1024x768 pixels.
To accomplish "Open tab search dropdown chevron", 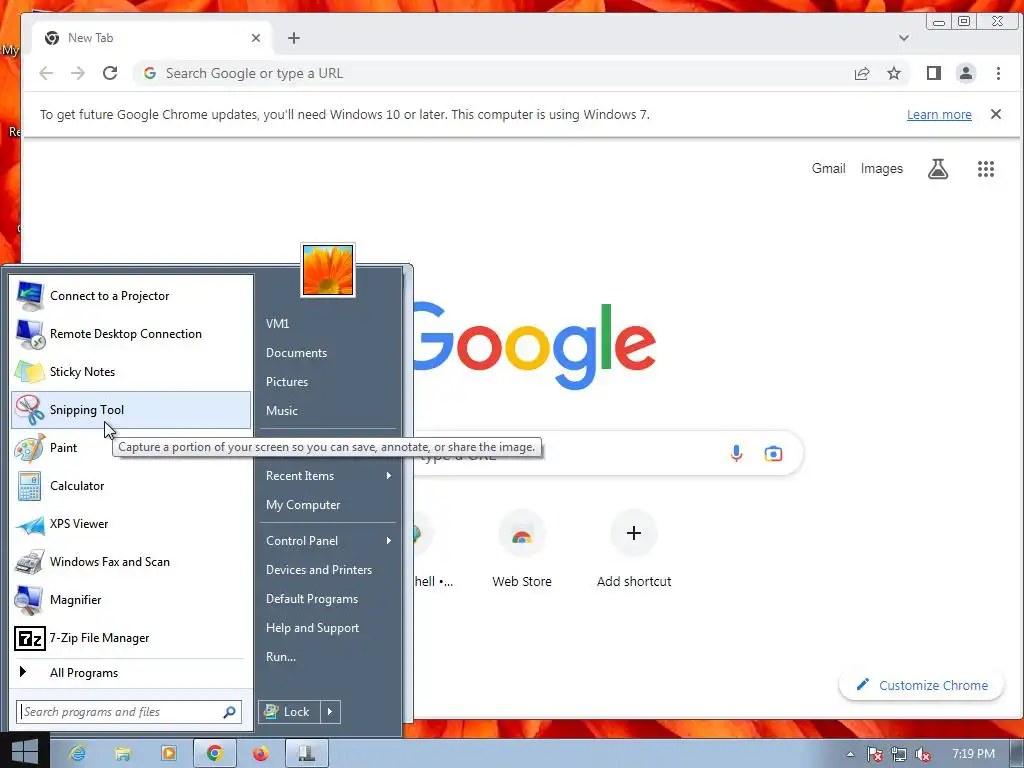I will pyautogui.click(x=904, y=38).
